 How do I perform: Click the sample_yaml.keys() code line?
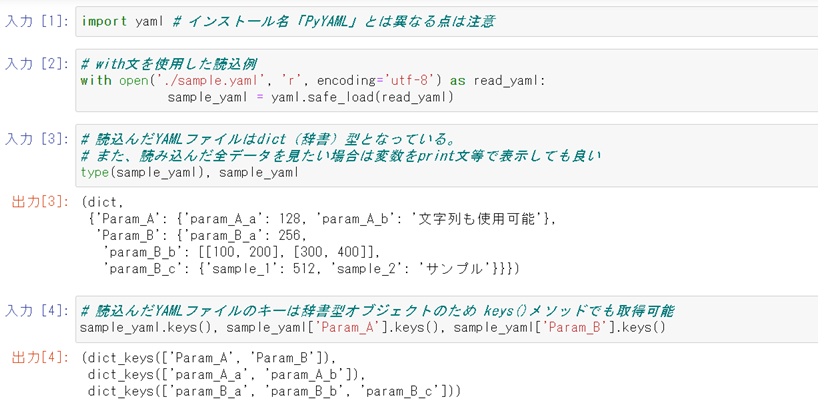pyautogui.click(x=370, y=327)
